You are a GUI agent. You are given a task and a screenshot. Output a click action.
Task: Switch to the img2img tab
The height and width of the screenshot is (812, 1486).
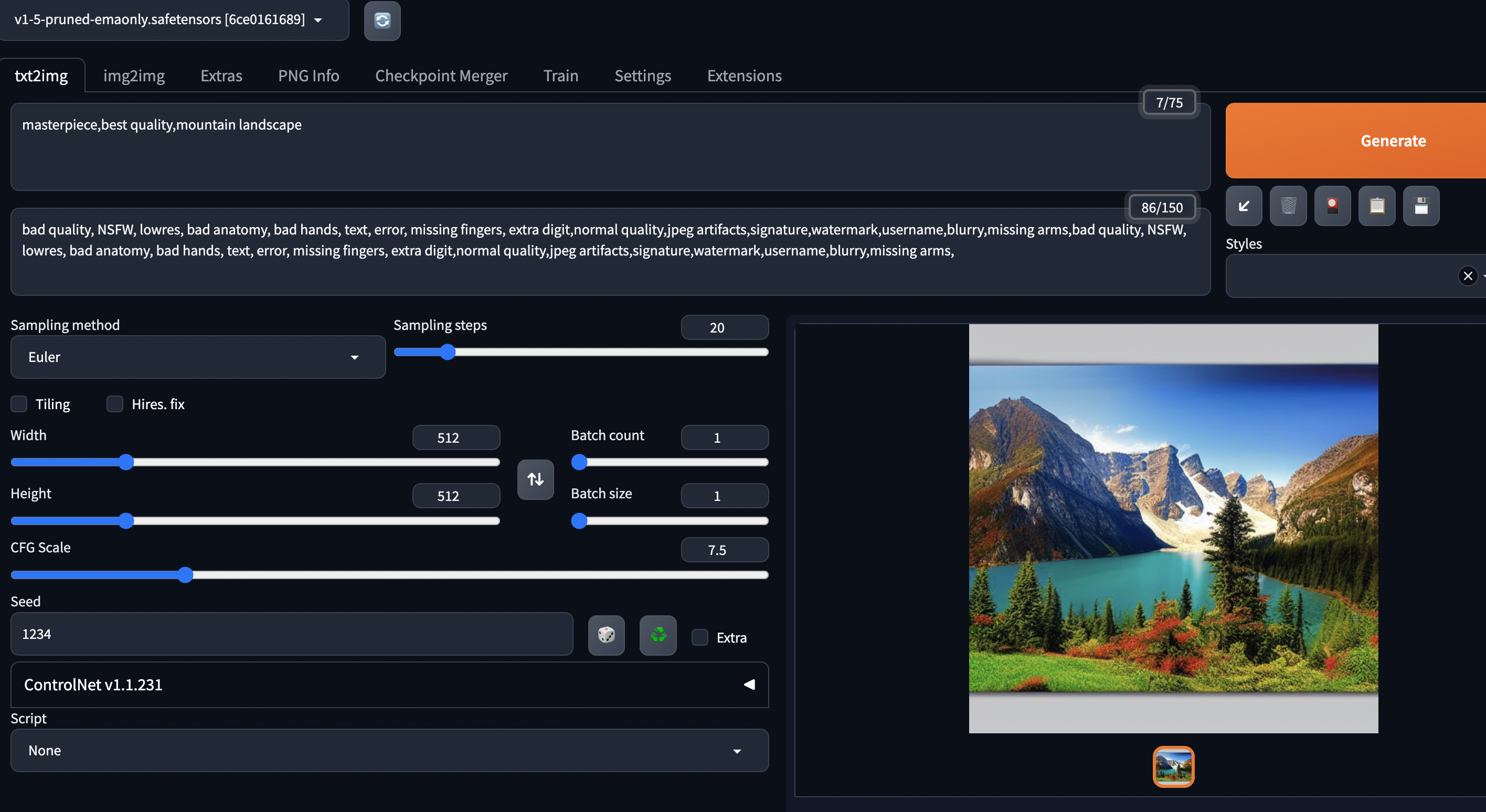click(134, 76)
